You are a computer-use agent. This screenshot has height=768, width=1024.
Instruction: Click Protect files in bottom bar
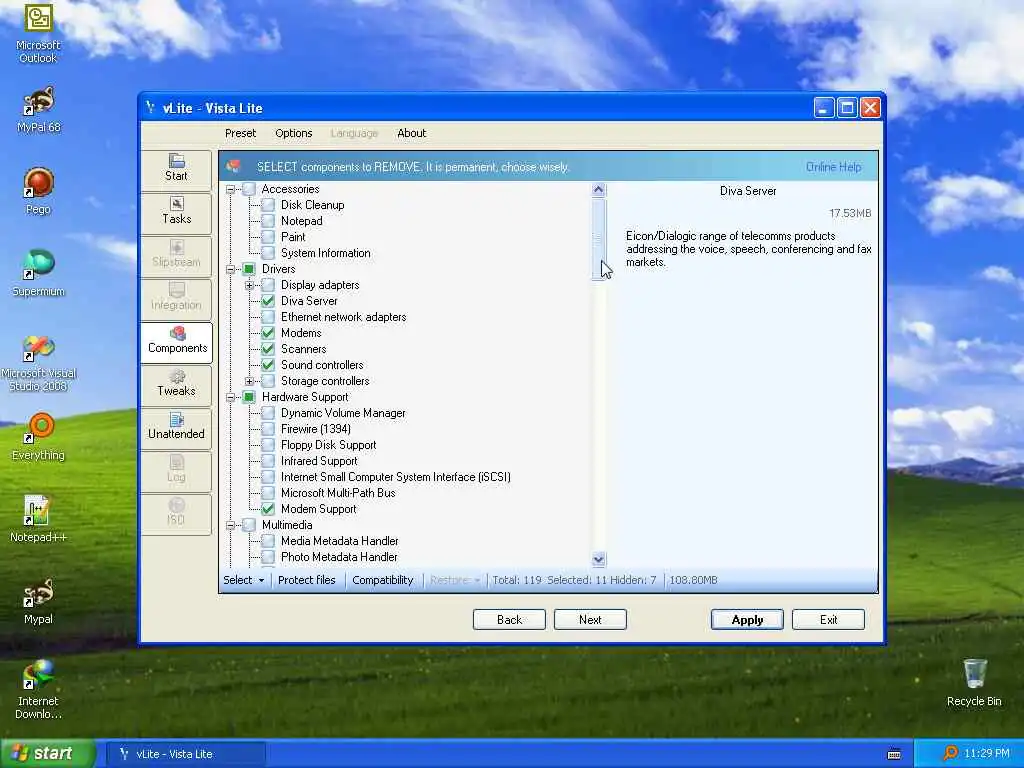[306, 580]
